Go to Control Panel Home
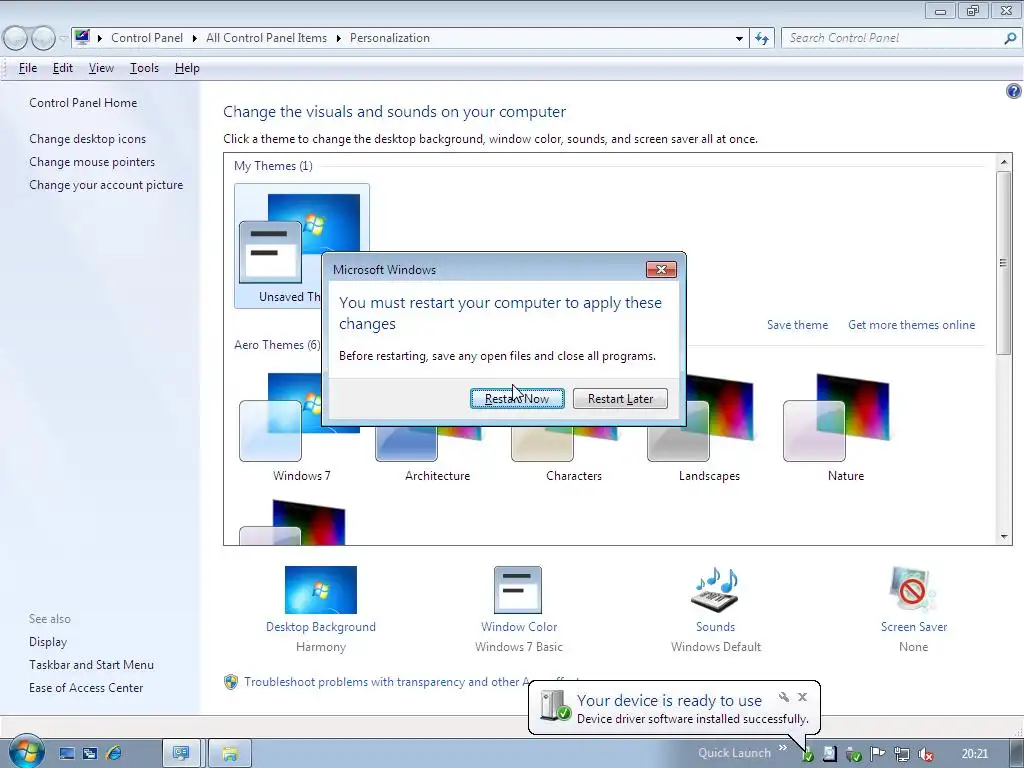The width and height of the screenshot is (1024, 768). pyautogui.click(x=83, y=103)
